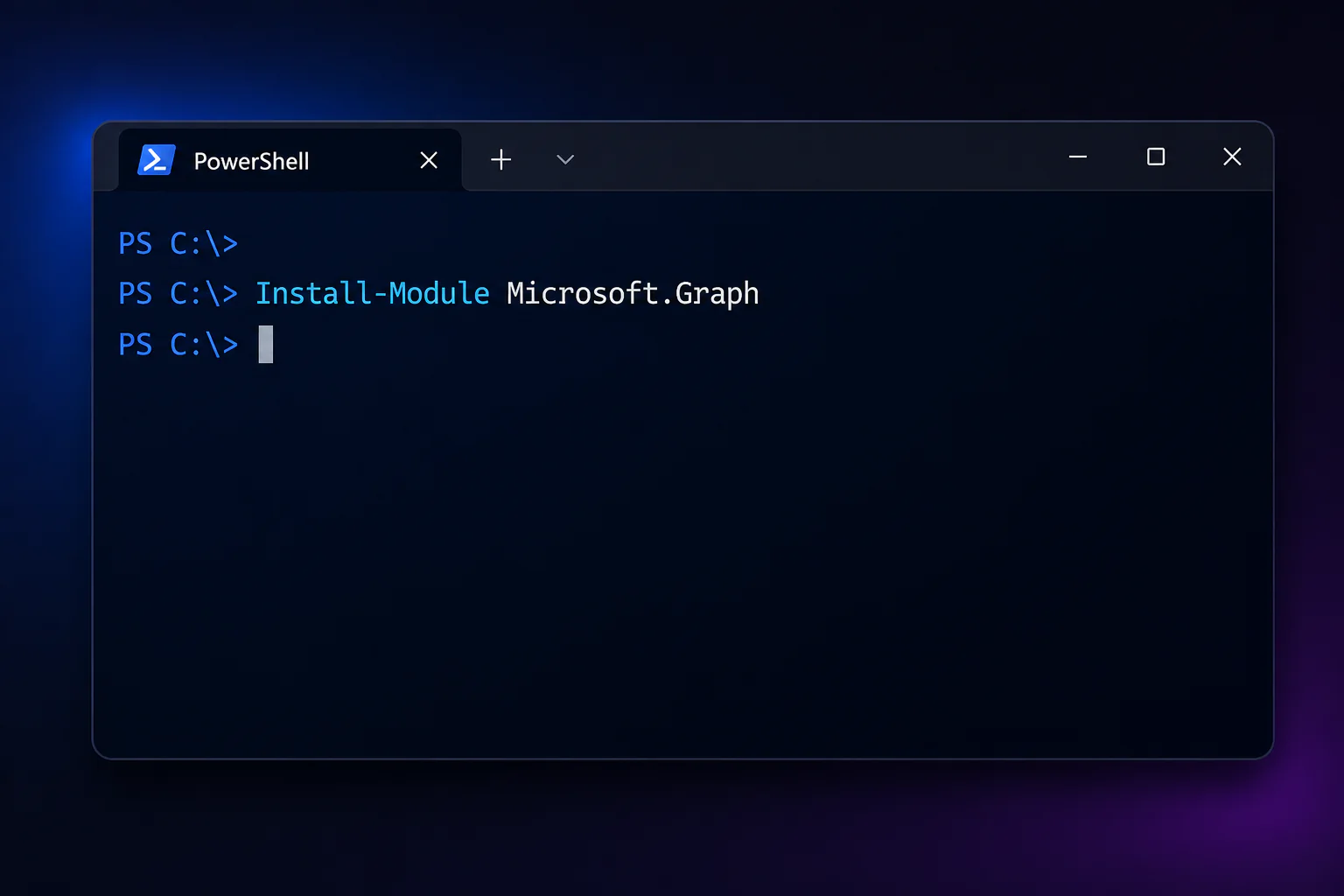Close the PowerShell tab
Image resolution: width=1344 pixels, height=896 pixels.
click(429, 160)
